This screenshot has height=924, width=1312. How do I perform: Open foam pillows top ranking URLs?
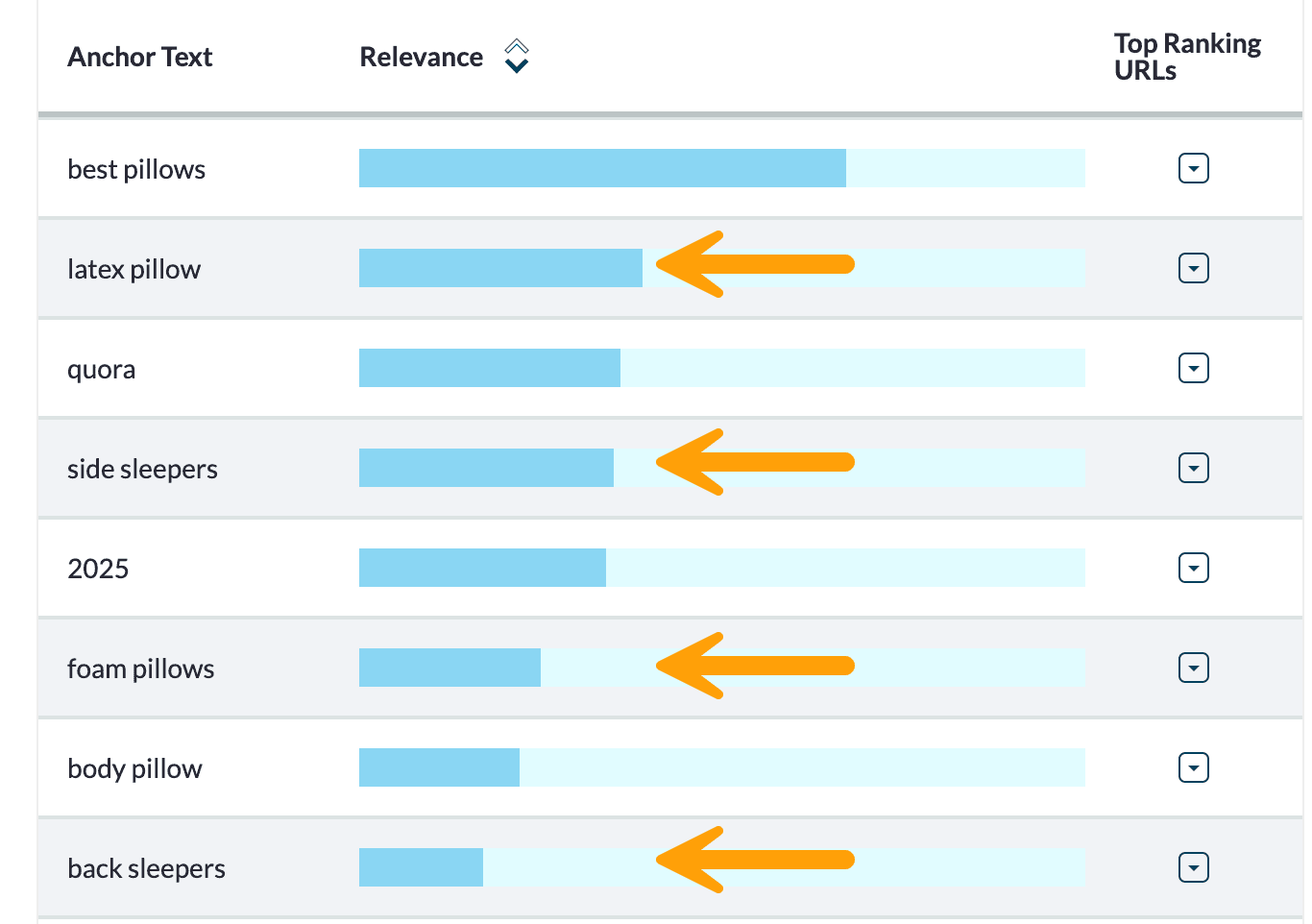(1193, 669)
